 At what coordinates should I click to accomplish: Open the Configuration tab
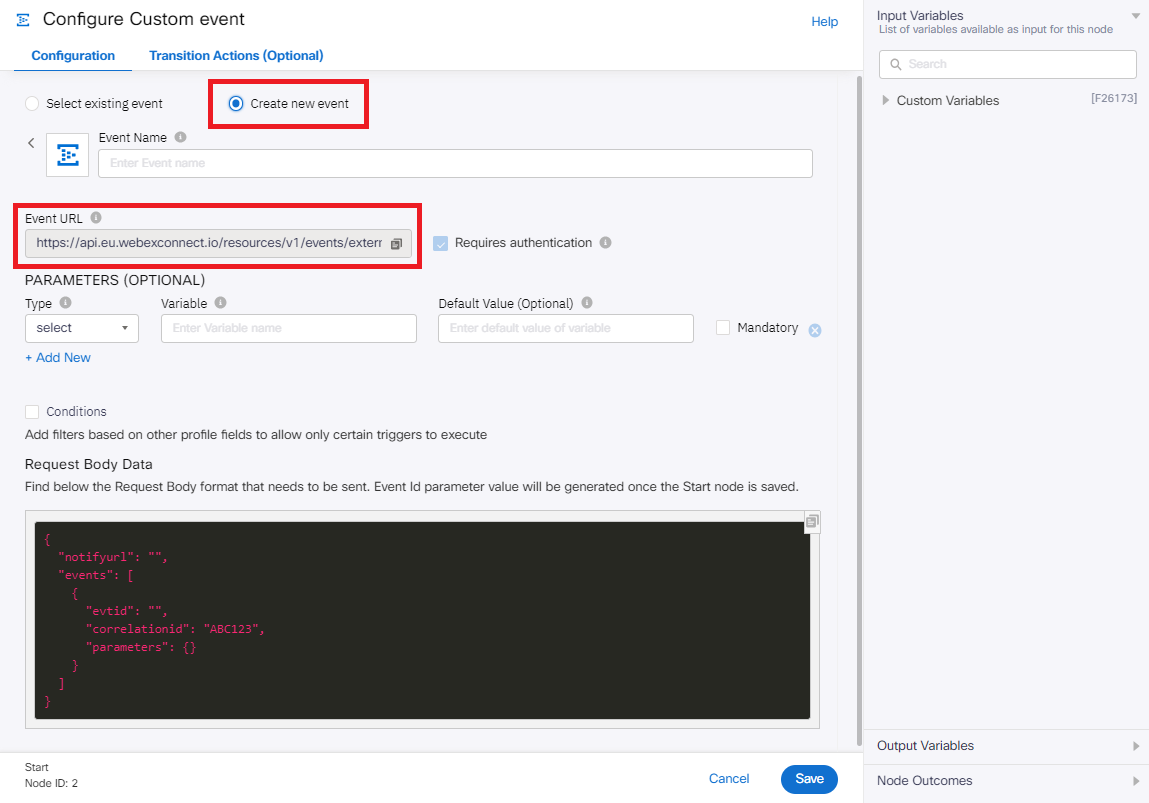73,56
